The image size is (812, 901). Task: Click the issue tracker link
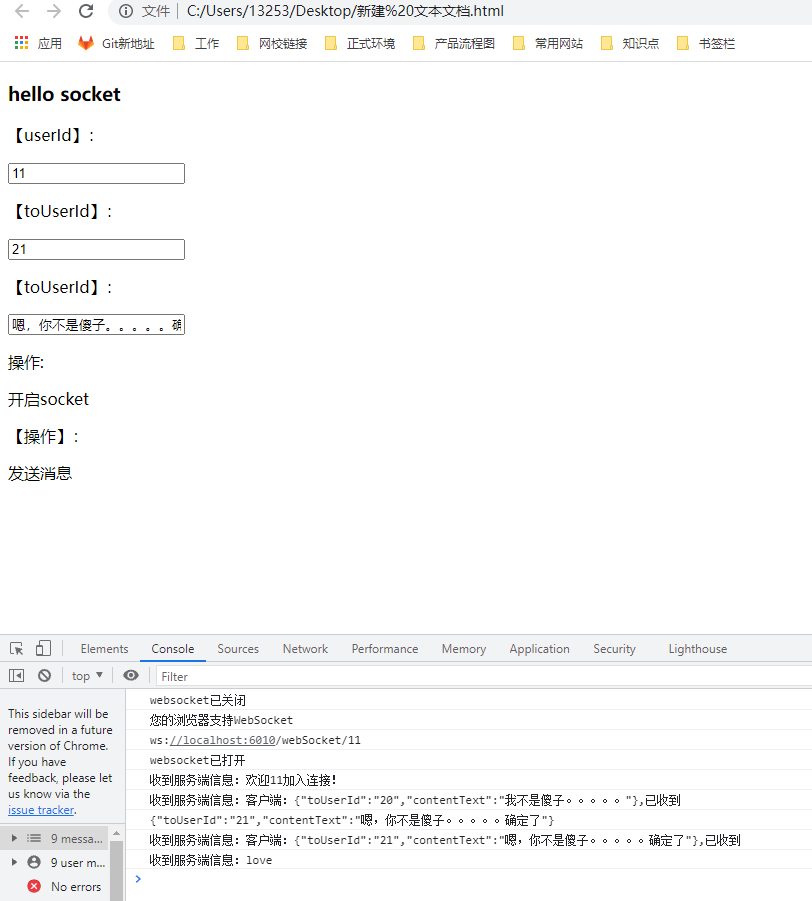click(x=40, y=810)
